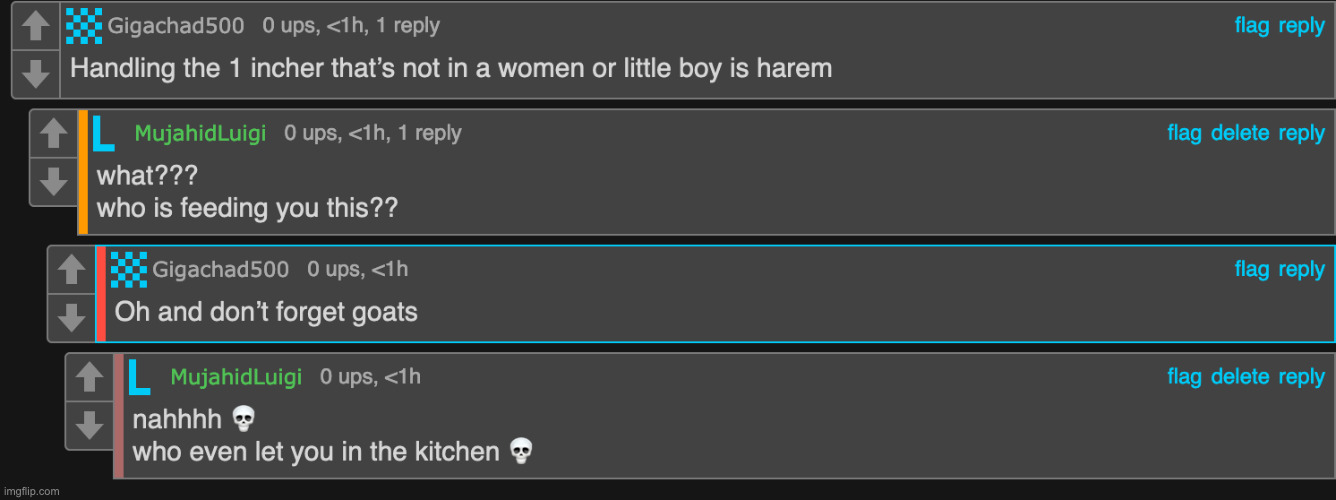
Task: Delete the "who is feeding you this" comment
Action: pos(1240,133)
